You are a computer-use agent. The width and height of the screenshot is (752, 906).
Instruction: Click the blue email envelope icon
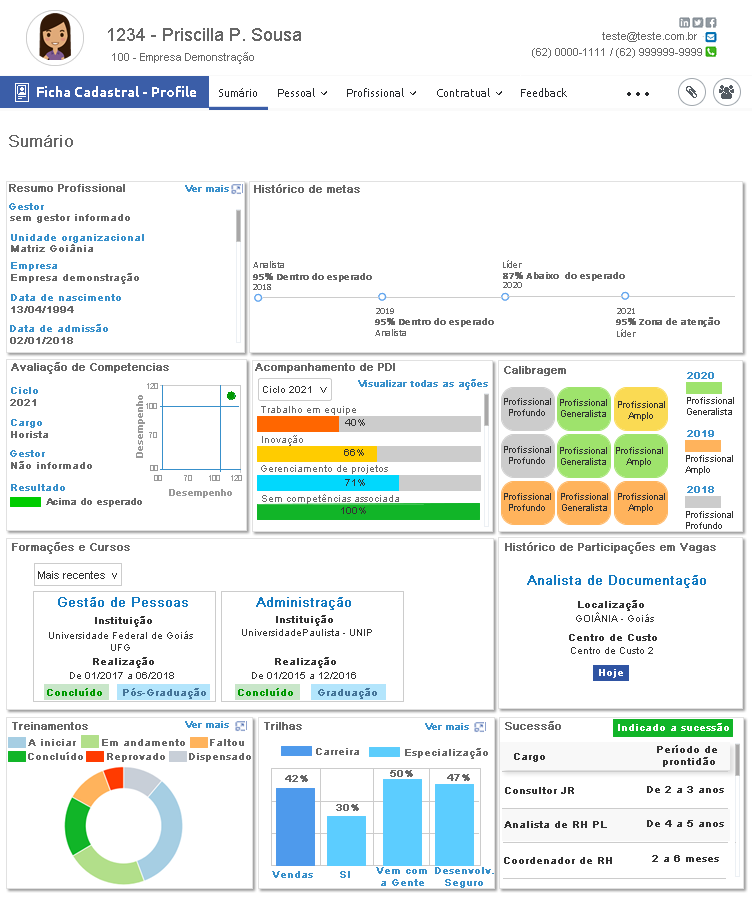coord(711,37)
